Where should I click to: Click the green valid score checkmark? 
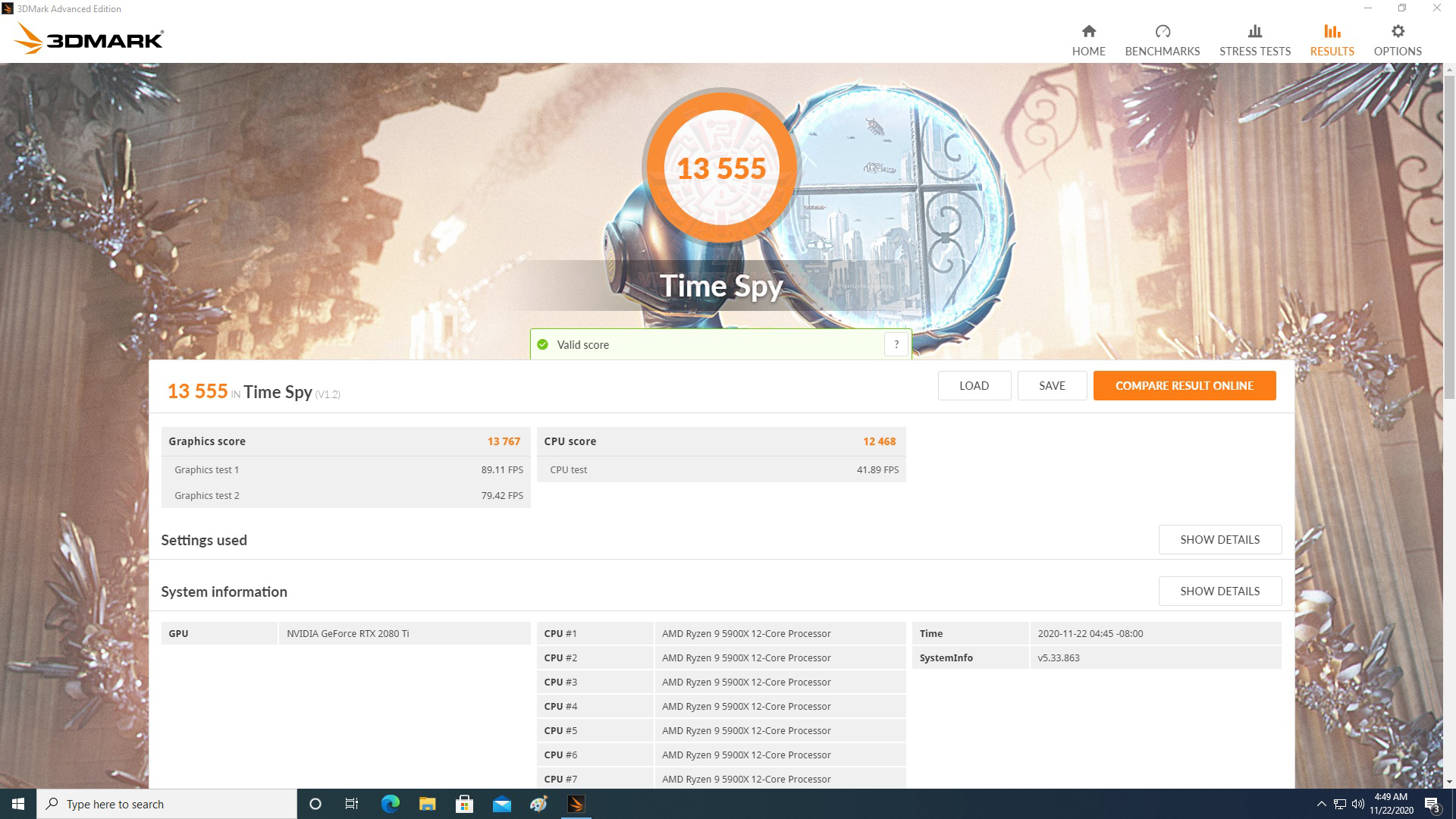542,344
